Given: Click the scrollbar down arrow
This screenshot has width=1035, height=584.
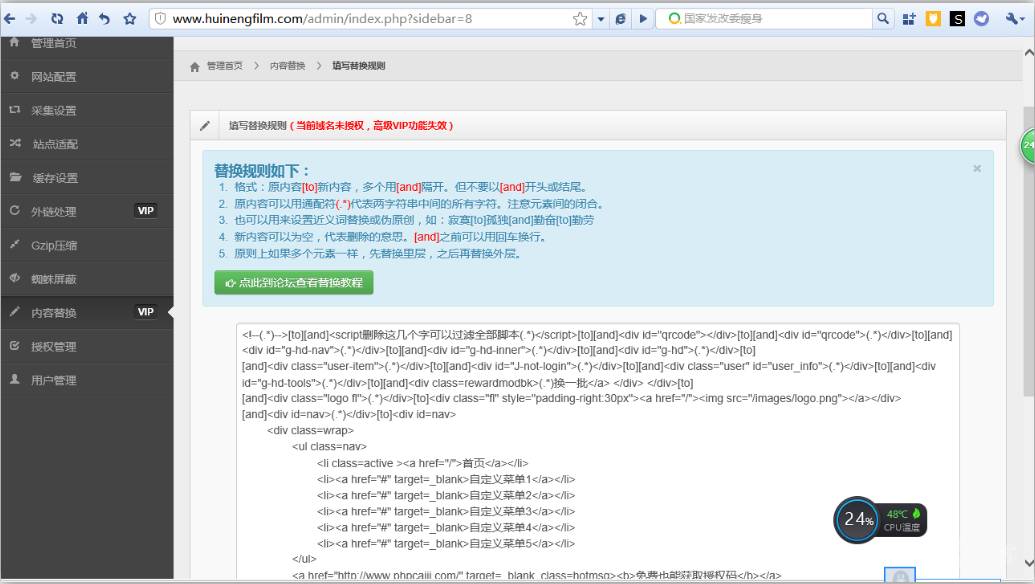Looking at the screenshot, I should click(x=1028, y=563).
